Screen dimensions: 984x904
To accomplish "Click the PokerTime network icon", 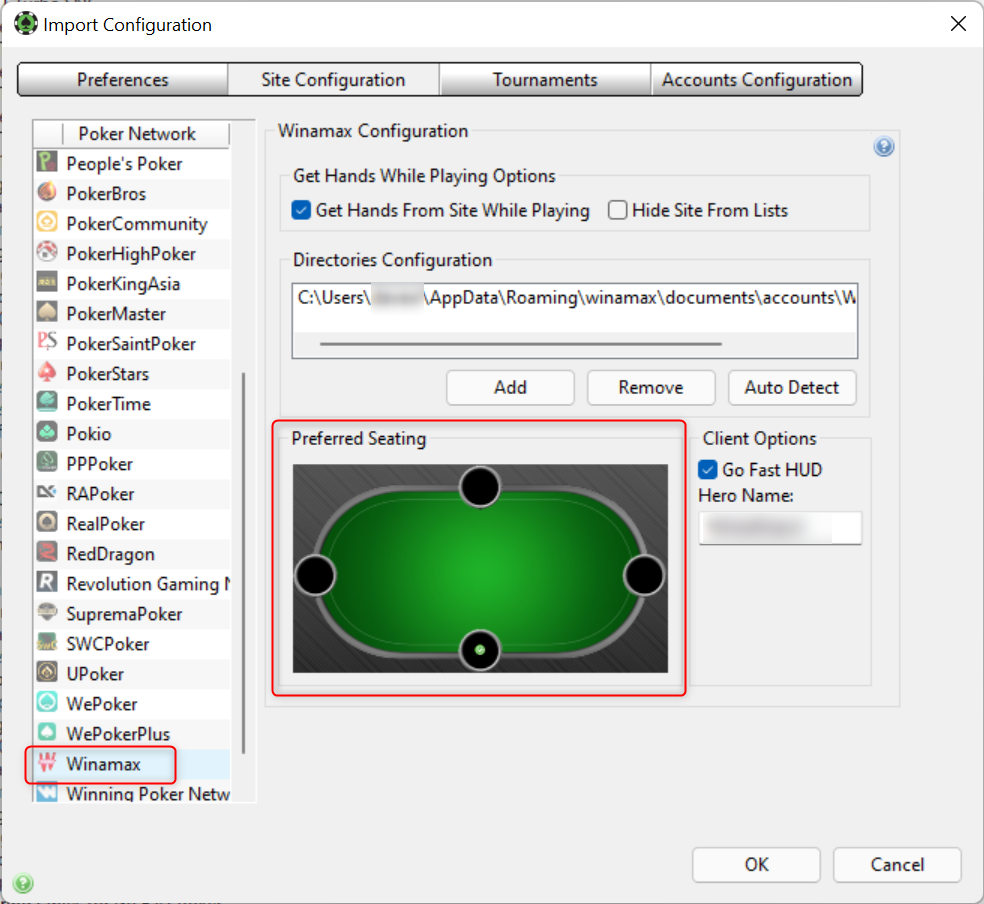I will coord(47,401).
